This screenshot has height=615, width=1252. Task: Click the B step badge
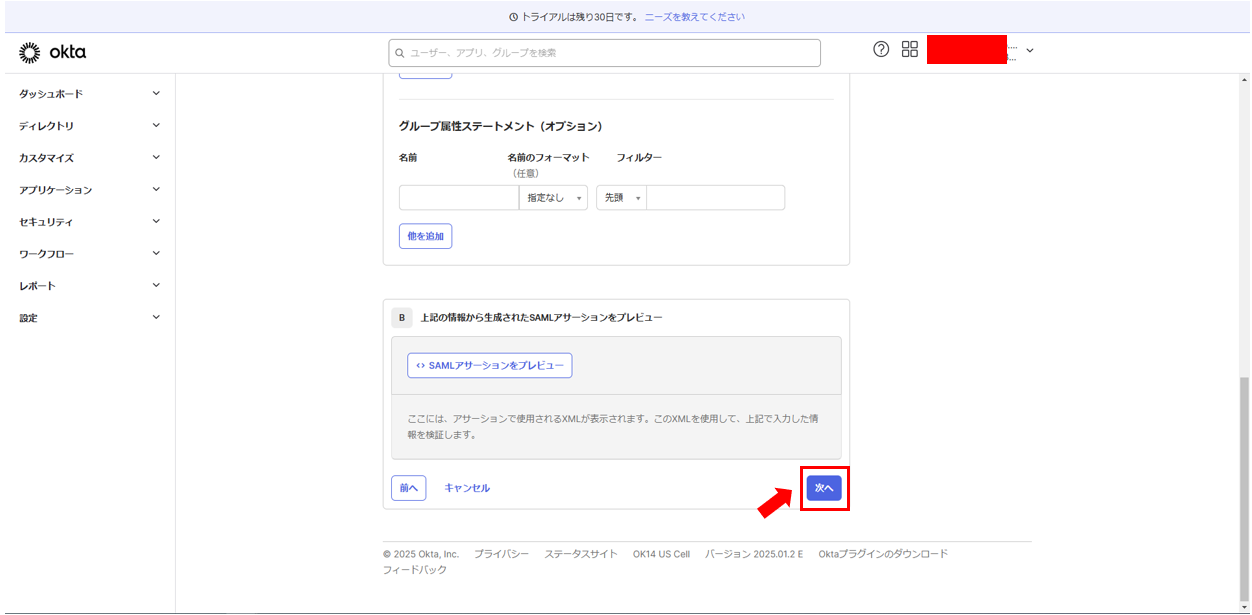click(402, 318)
